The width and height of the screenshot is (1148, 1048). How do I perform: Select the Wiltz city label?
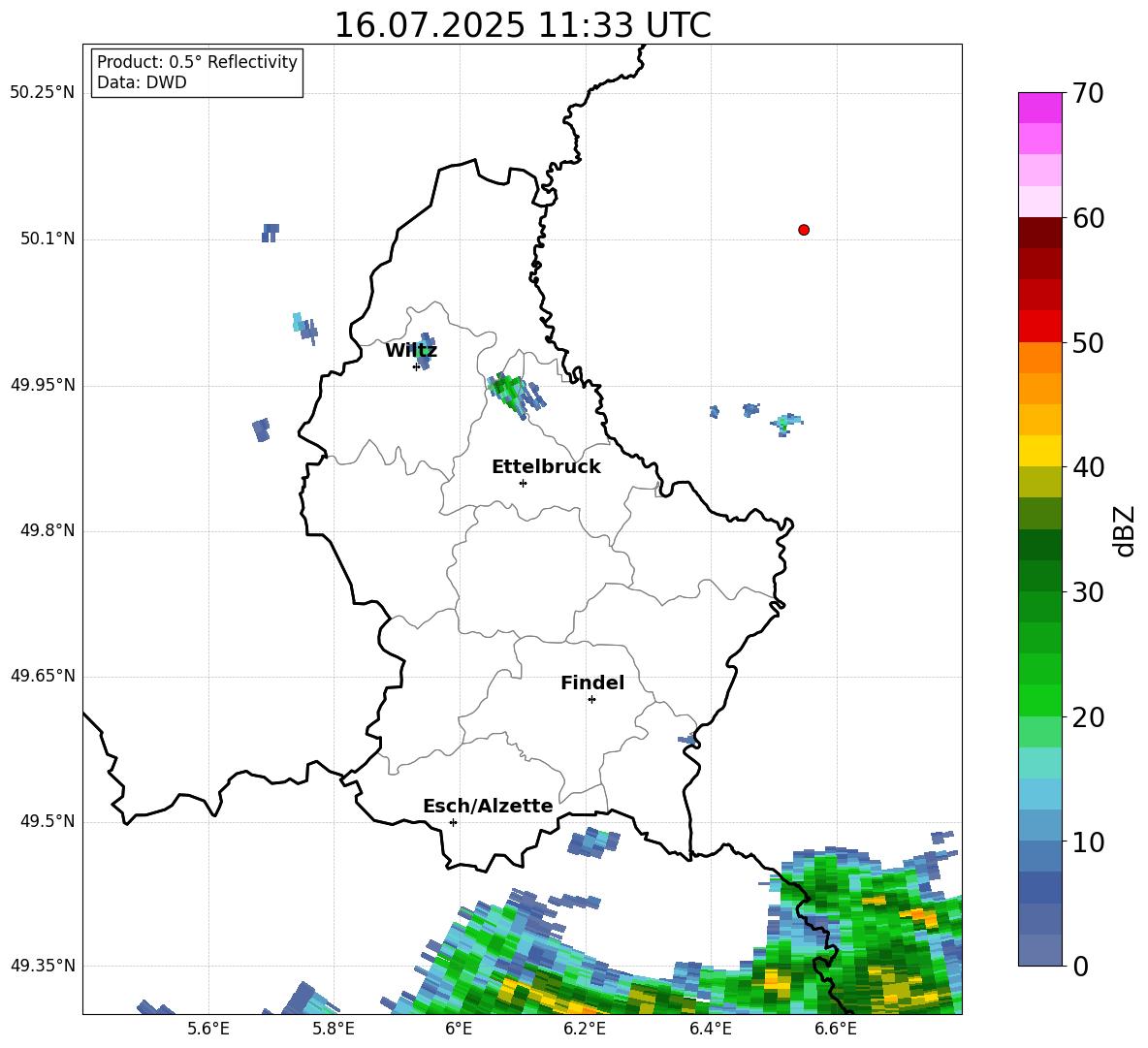click(x=411, y=351)
